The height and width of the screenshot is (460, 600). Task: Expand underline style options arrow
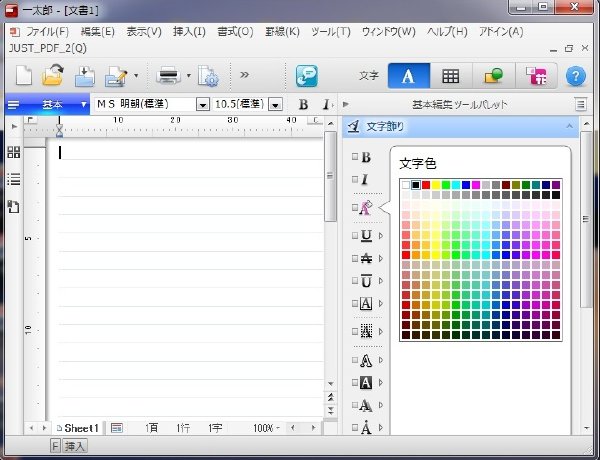381,235
